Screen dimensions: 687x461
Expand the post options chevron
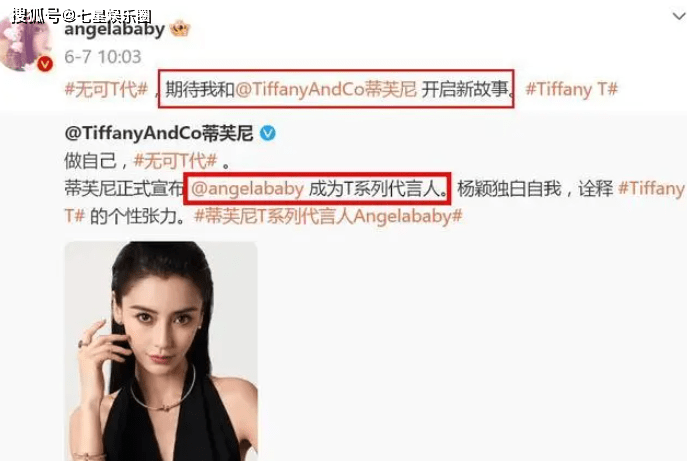click(x=679, y=16)
